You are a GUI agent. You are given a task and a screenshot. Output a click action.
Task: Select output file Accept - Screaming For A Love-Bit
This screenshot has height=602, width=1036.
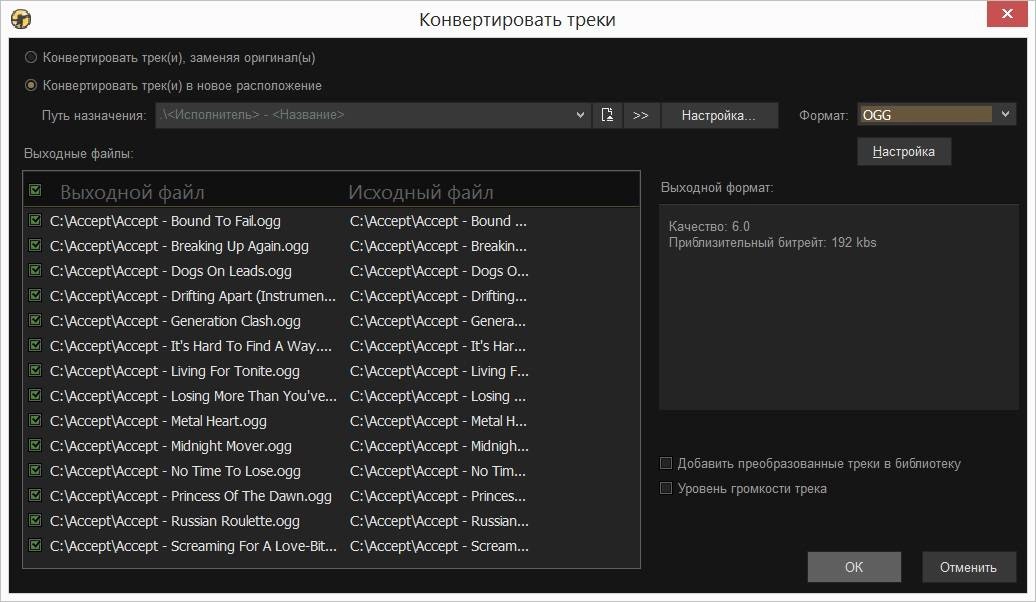193,546
